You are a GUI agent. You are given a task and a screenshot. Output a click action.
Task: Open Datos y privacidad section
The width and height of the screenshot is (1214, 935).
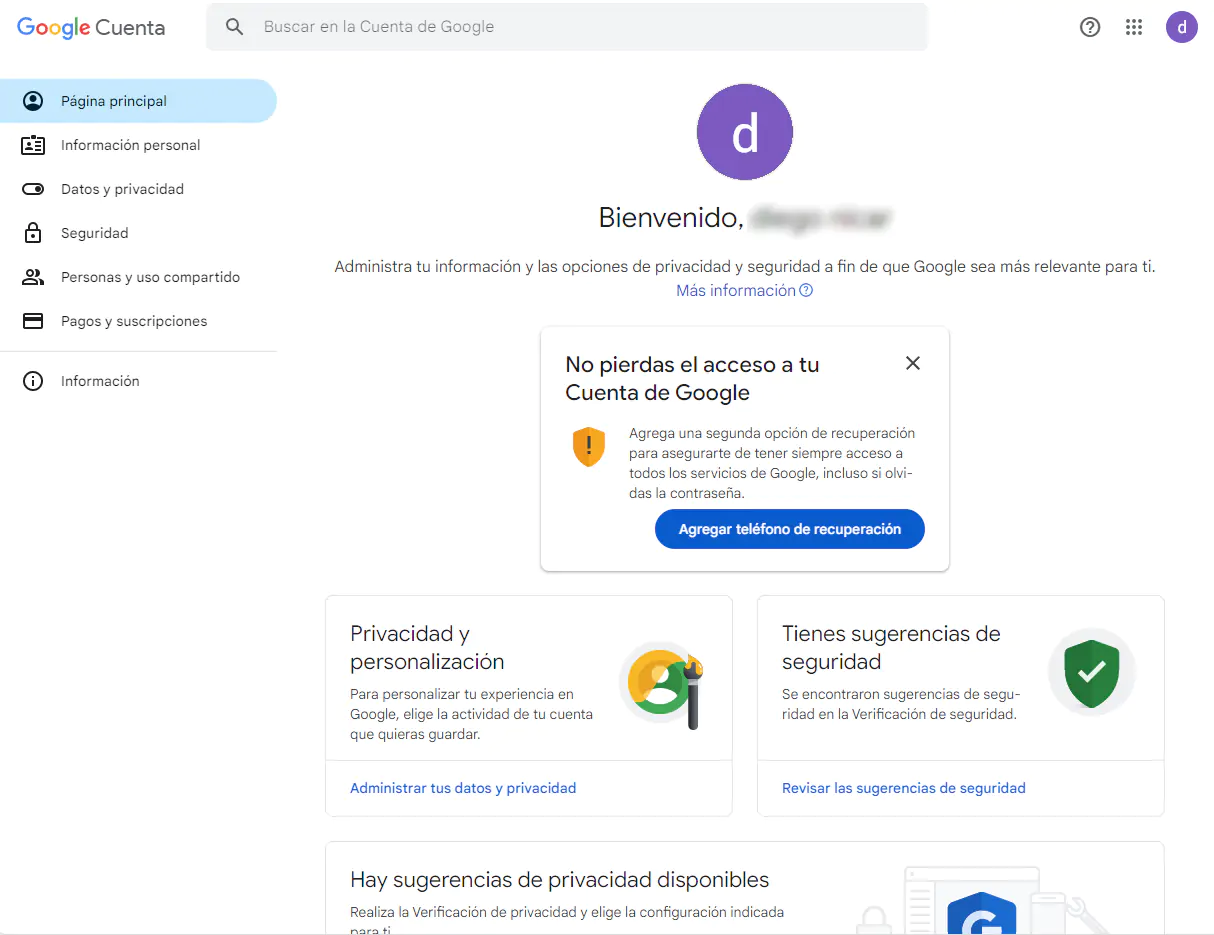[122, 189]
